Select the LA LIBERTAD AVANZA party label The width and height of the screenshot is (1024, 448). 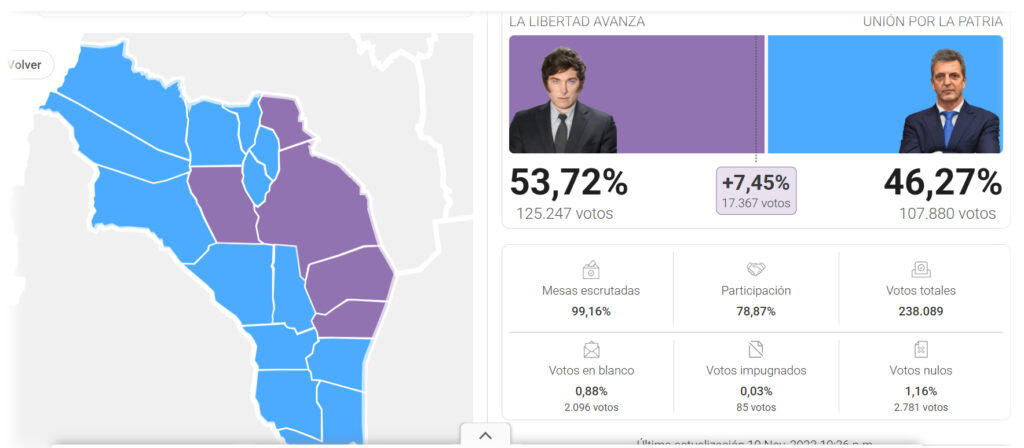click(577, 21)
